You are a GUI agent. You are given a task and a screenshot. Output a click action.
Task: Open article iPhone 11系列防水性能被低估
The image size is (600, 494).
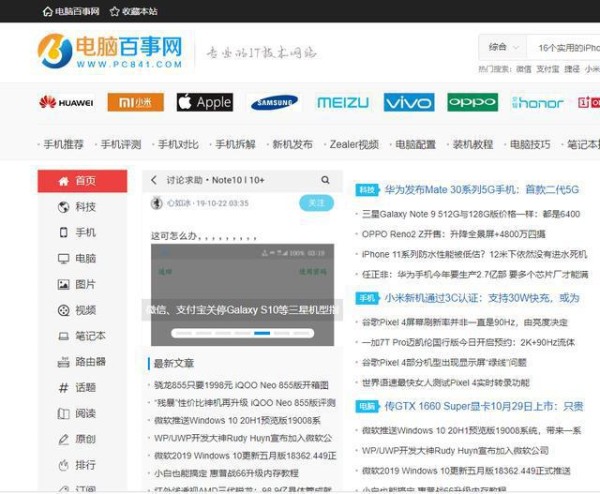pos(474,254)
